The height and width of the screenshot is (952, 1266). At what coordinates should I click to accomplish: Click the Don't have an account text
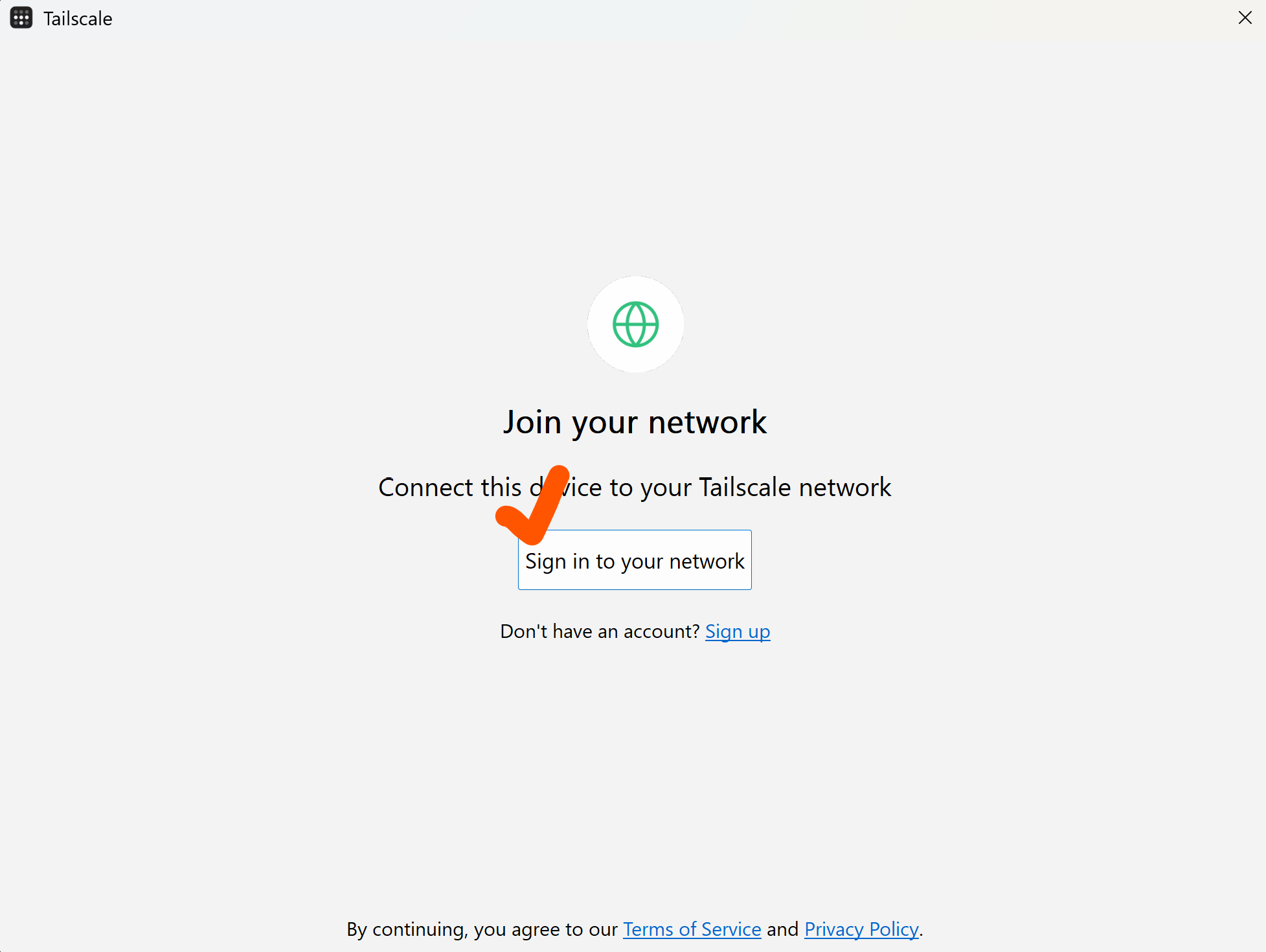coord(600,631)
